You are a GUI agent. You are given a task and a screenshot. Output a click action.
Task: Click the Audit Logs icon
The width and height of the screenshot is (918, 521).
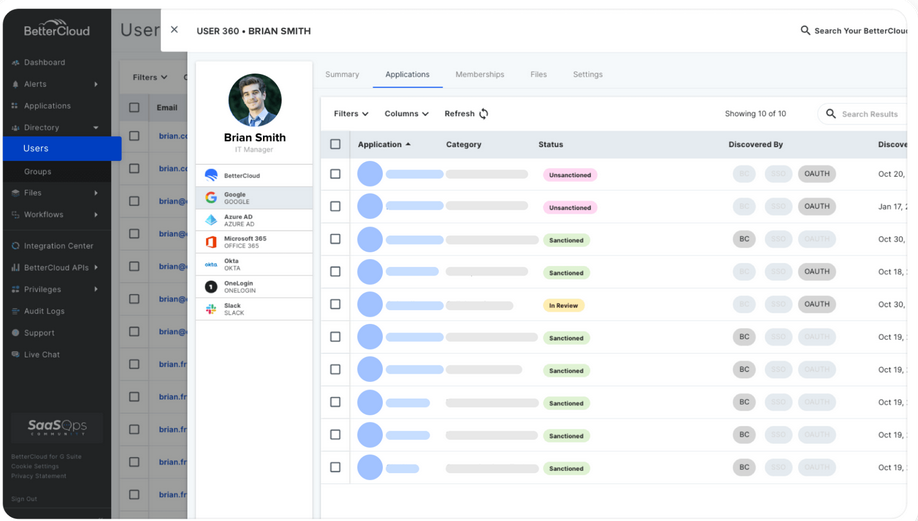pyautogui.click(x=15, y=311)
